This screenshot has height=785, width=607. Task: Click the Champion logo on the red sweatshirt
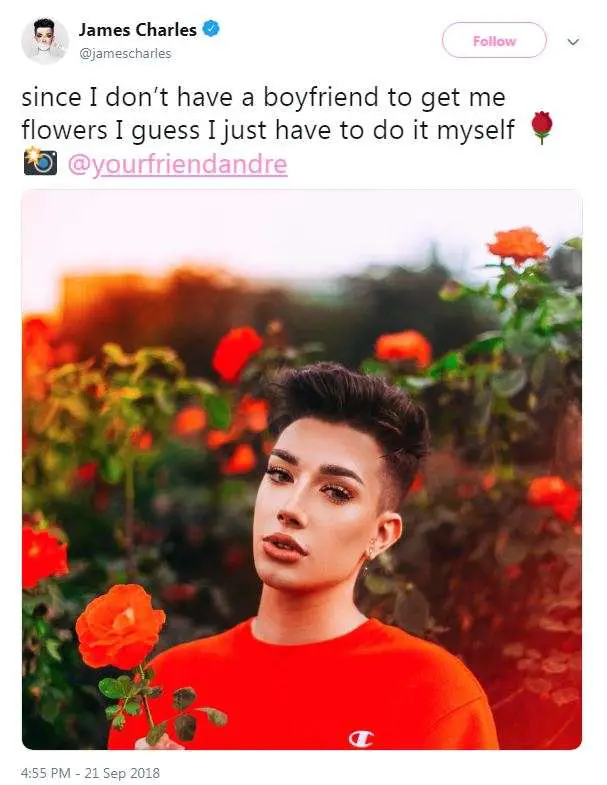point(361,738)
